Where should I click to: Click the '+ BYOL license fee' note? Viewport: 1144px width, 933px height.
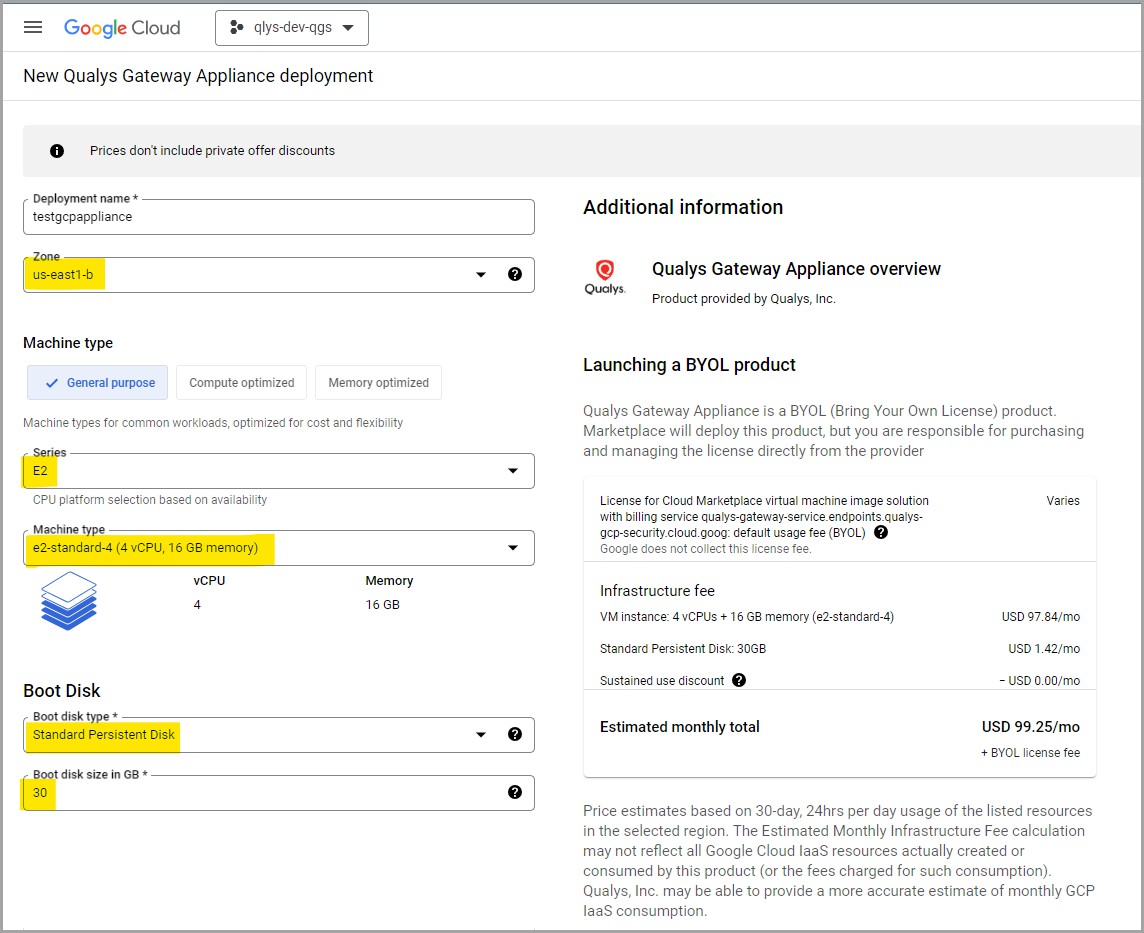[x=1030, y=753]
